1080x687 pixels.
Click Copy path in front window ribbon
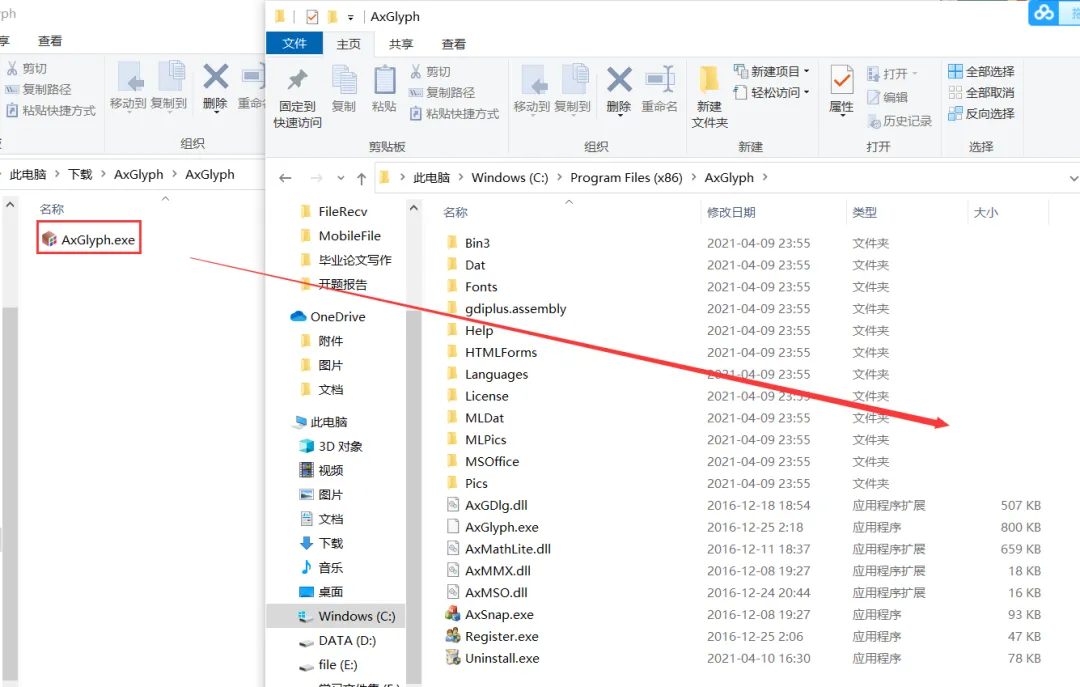click(x=442, y=92)
